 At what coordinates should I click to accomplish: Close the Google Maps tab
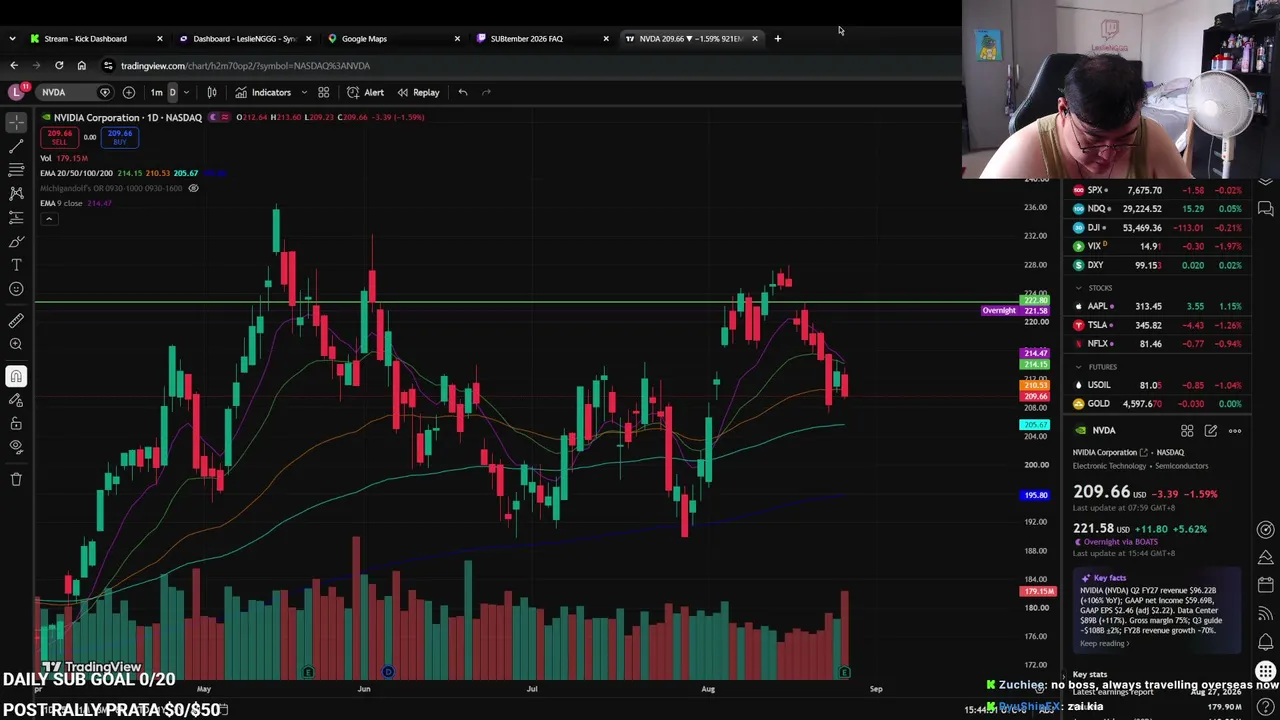(x=457, y=38)
